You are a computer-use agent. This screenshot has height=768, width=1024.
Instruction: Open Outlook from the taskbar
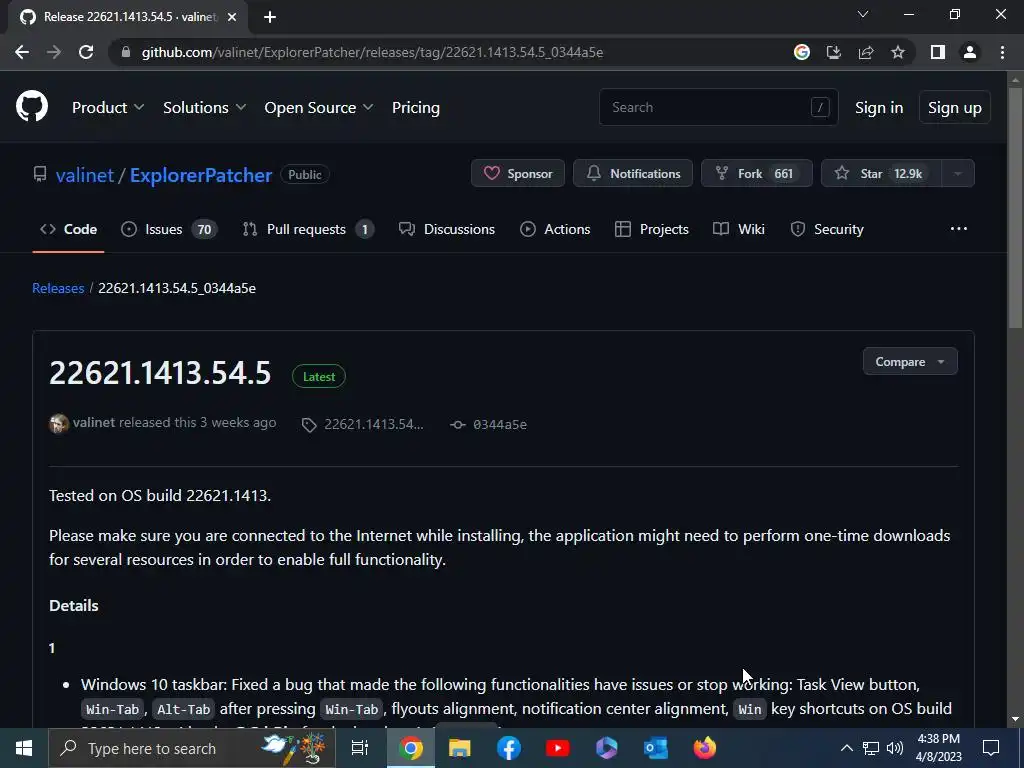pyautogui.click(x=656, y=748)
